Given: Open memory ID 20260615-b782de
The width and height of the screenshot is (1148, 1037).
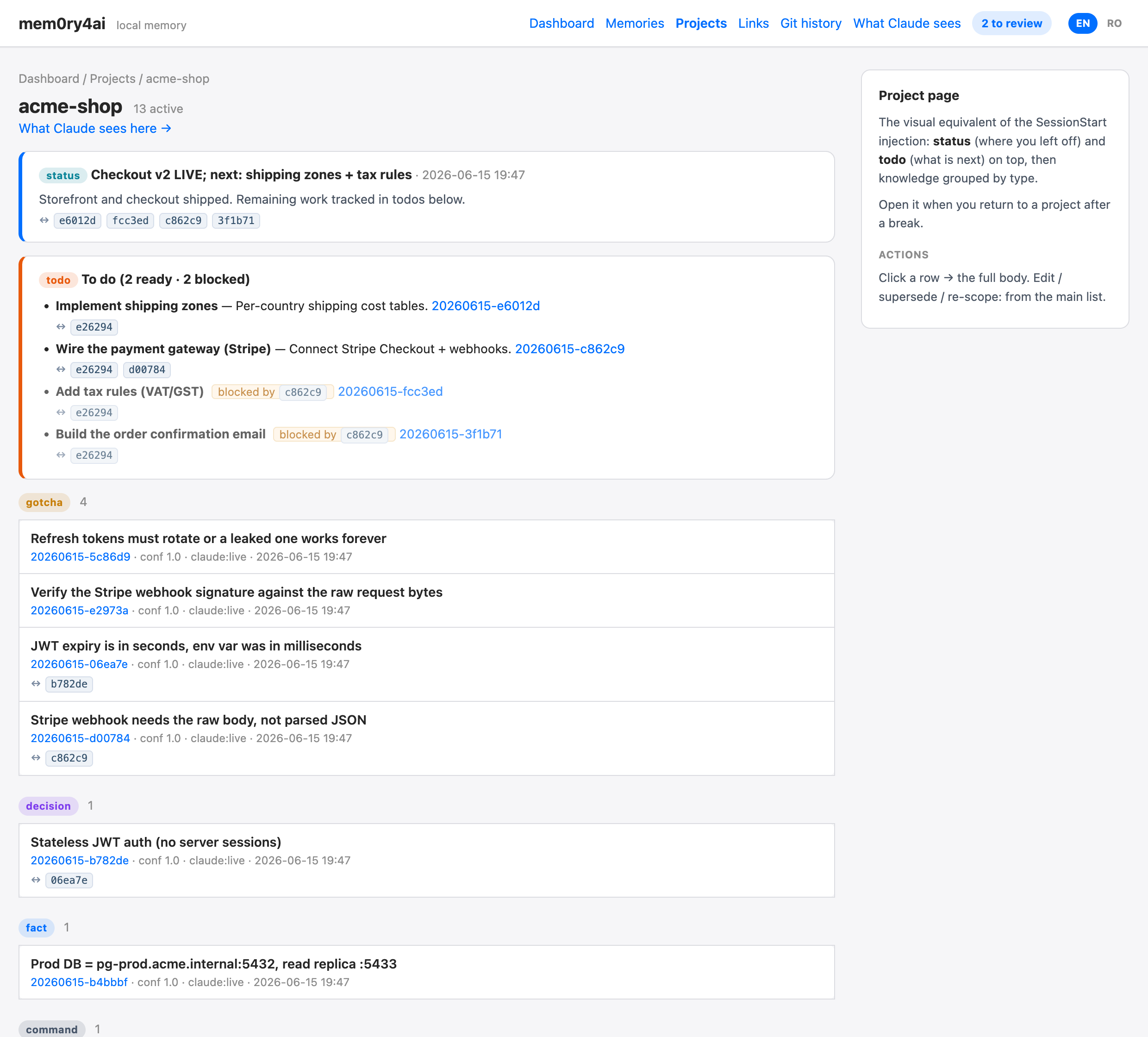Looking at the screenshot, I should (80, 861).
